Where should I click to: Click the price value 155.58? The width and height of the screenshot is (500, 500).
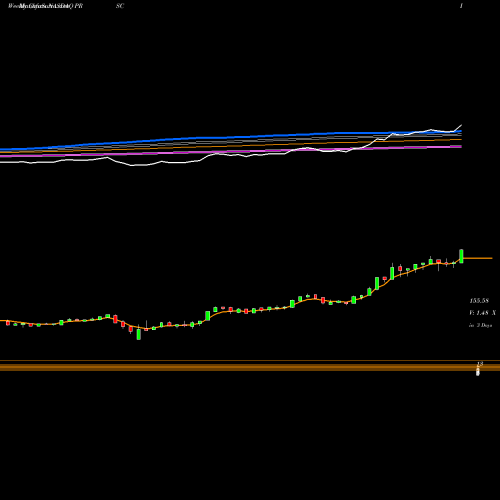tap(479, 301)
